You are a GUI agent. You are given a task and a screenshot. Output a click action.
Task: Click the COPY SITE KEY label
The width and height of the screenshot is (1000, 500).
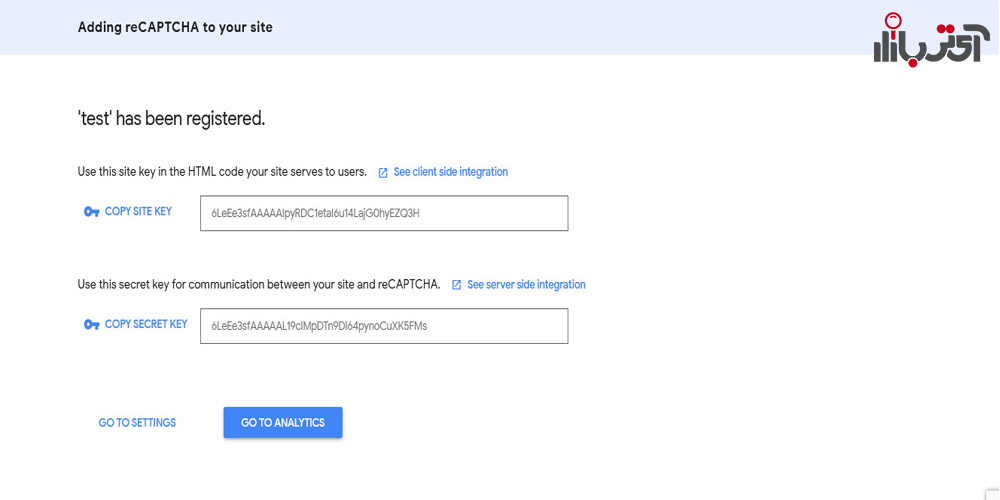[x=138, y=211]
